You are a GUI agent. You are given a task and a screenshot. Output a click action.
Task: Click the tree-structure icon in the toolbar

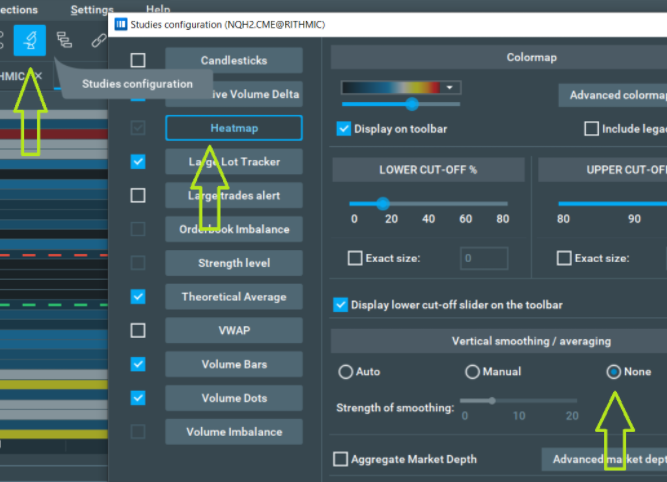click(x=65, y=40)
